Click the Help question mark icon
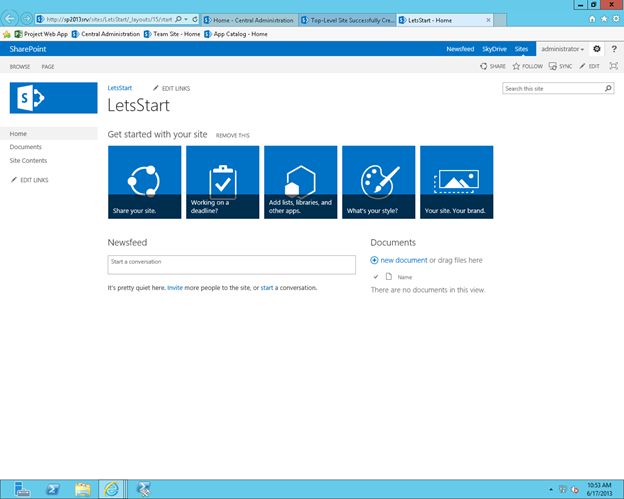 614,49
